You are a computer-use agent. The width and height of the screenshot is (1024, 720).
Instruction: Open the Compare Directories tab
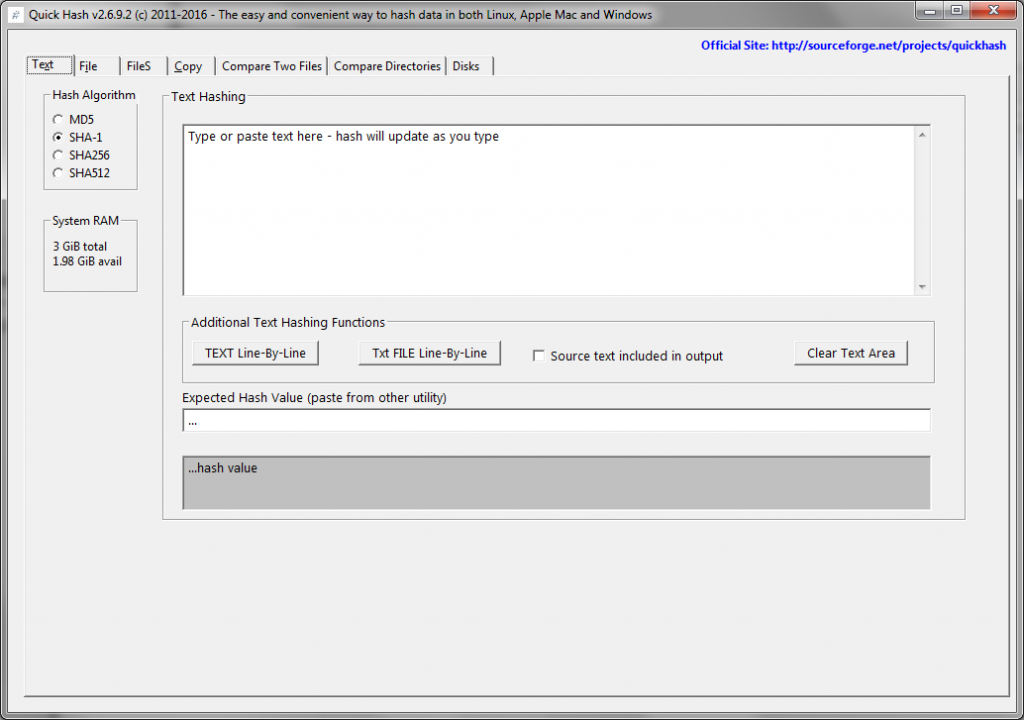click(388, 65)
